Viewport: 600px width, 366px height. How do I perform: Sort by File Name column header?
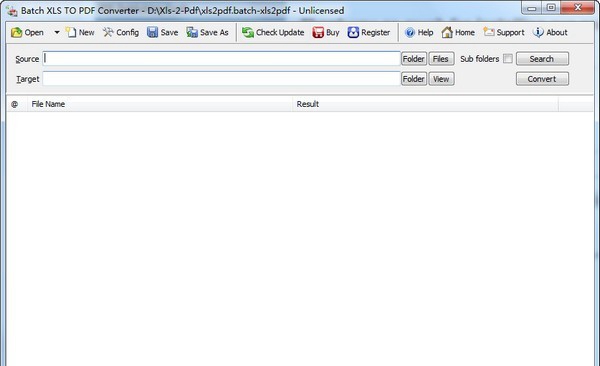160,104
